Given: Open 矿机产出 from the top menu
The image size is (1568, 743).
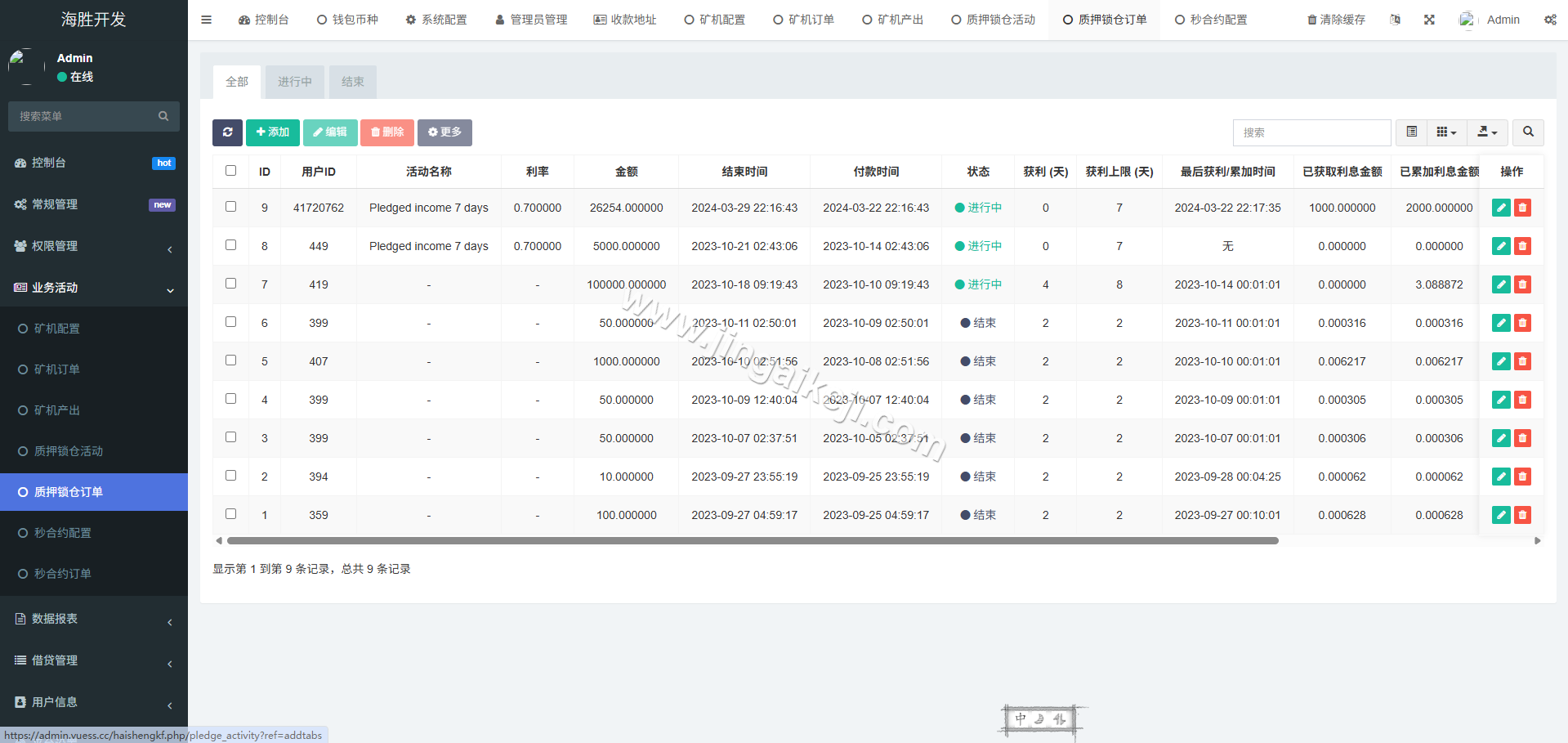Looking at the screenshot, I should pyautogui.click(x=892, y=19).
